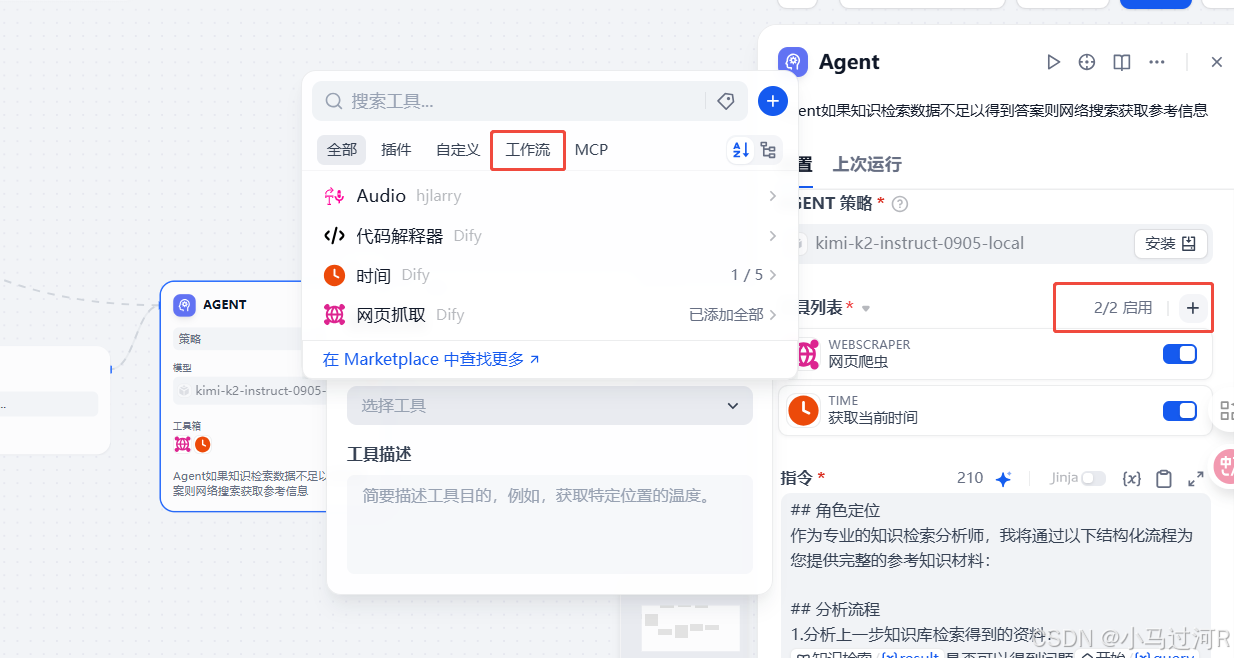Select the 全部 tab in tool picker
Image resolution: width=1234 pixels, height=658 pixels.
pos(342,150)
